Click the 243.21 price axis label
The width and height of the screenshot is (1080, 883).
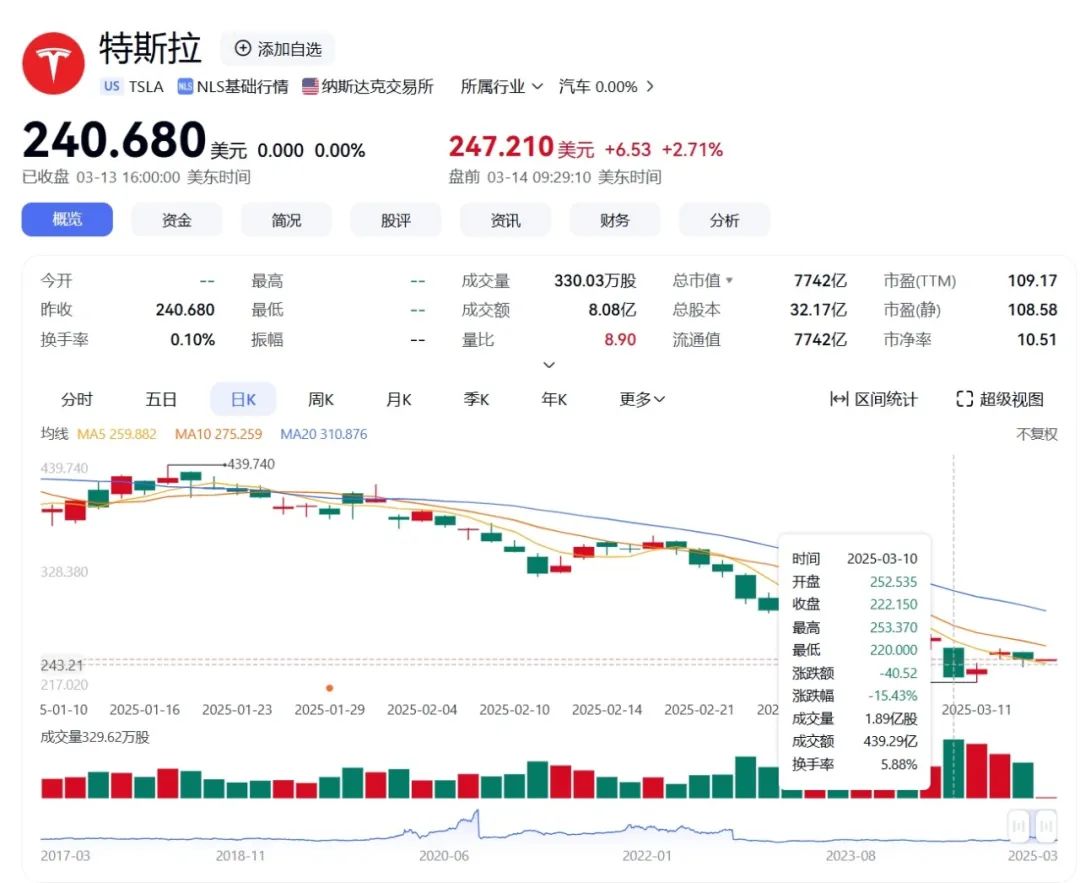point(62,665)
